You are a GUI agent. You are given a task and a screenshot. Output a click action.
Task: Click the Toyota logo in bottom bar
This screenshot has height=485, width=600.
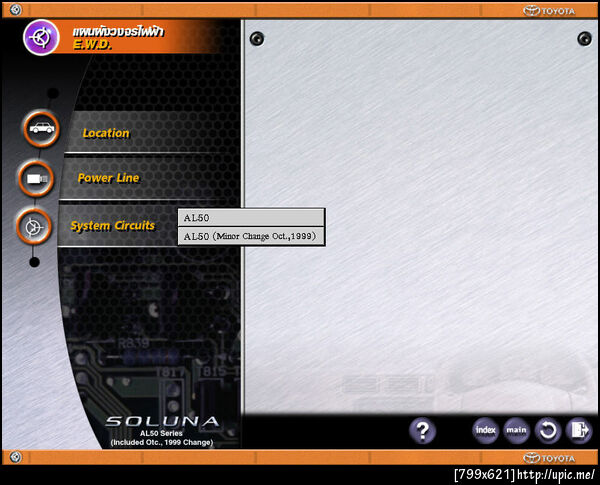click(x=549, y=458)
